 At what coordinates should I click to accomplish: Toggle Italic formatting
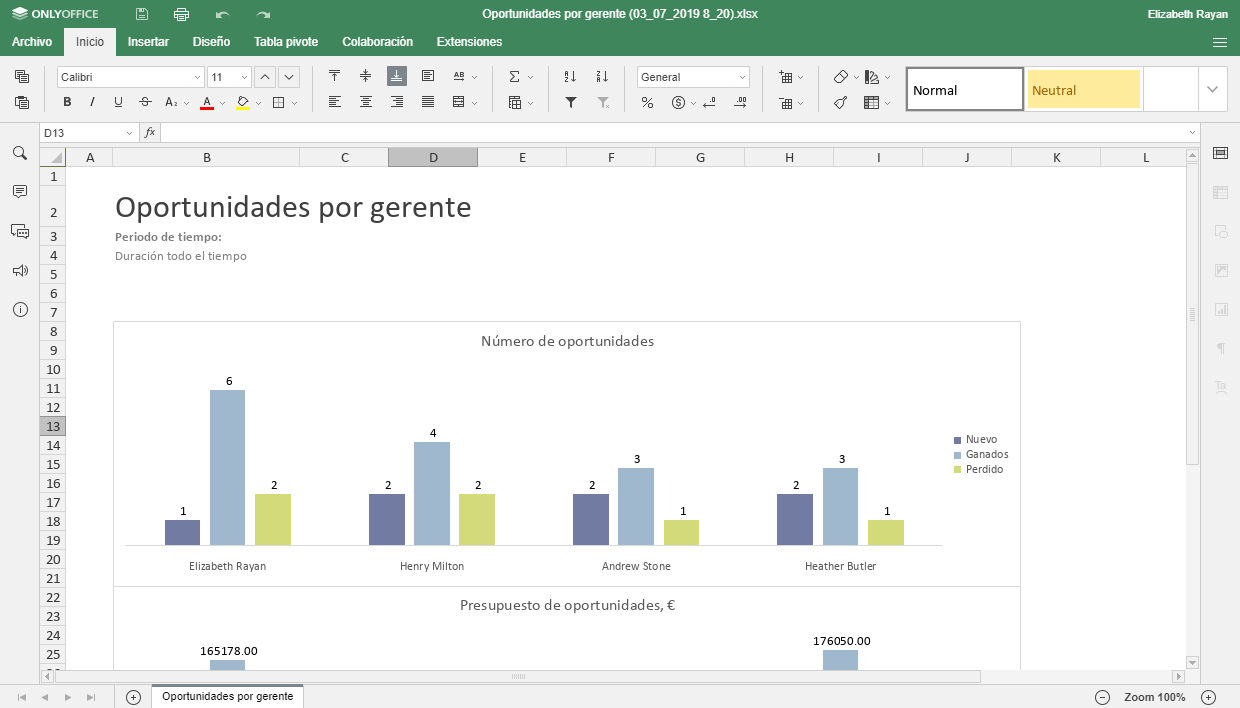click(93, 102)
